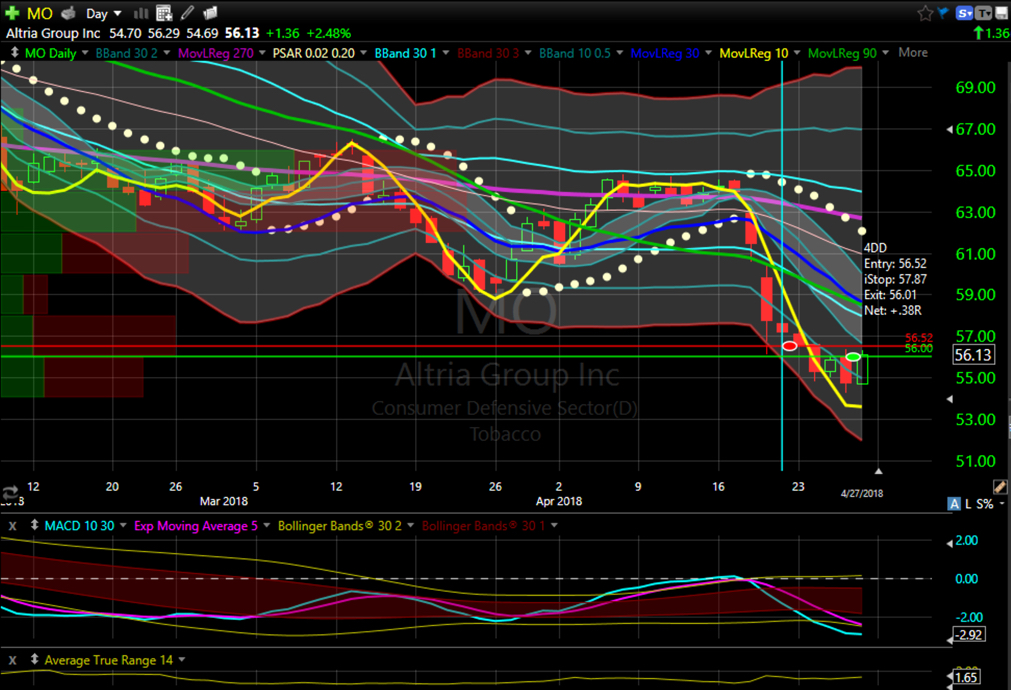Image resolution: width=1011 pixels, height=690 pixels.
Task: Open the bar chart style icon
Action: 141,13
